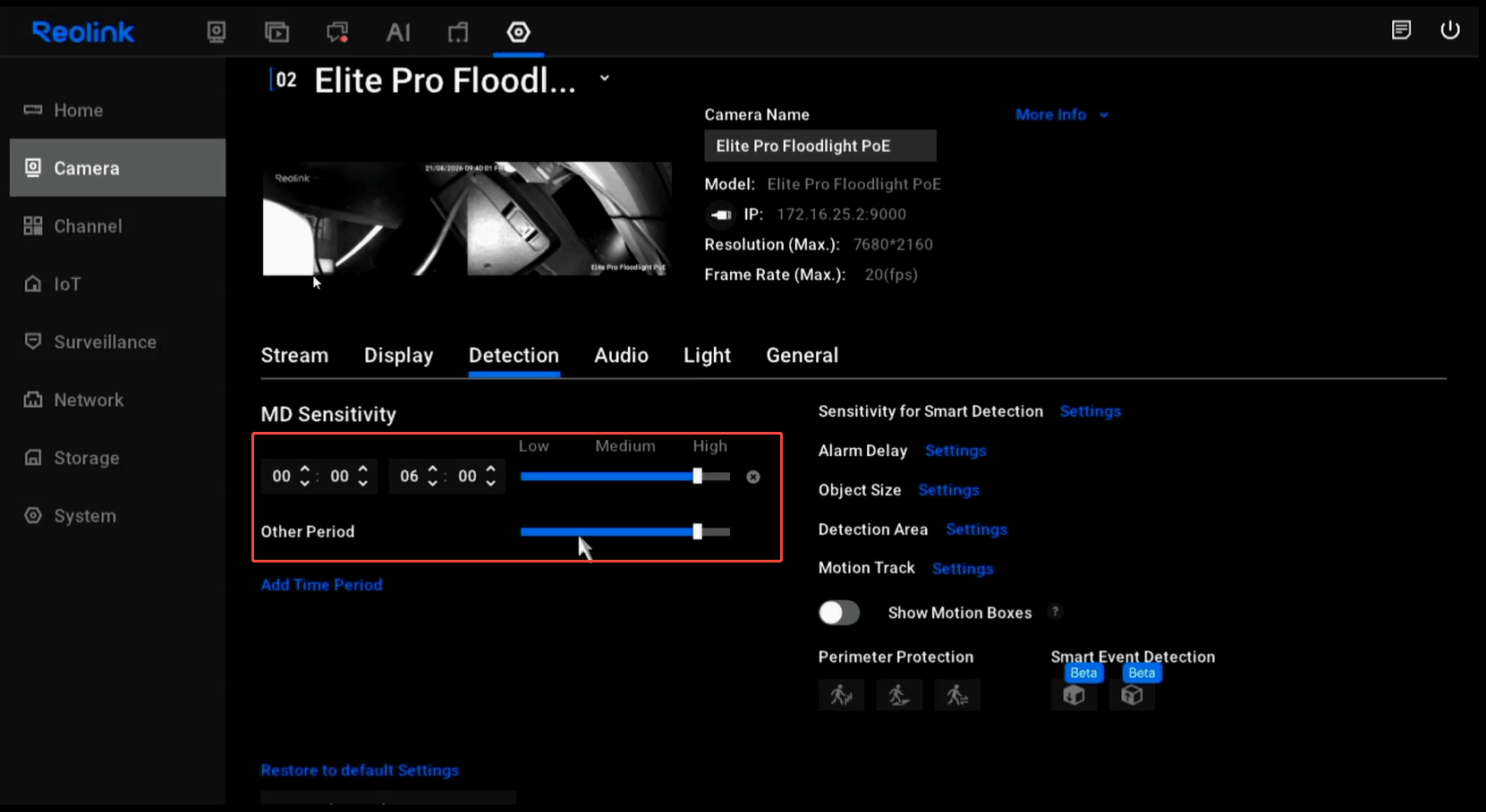
Task: Click the start minute stepper showing 00
Action: pyautogui.click(x=350, y=476)
